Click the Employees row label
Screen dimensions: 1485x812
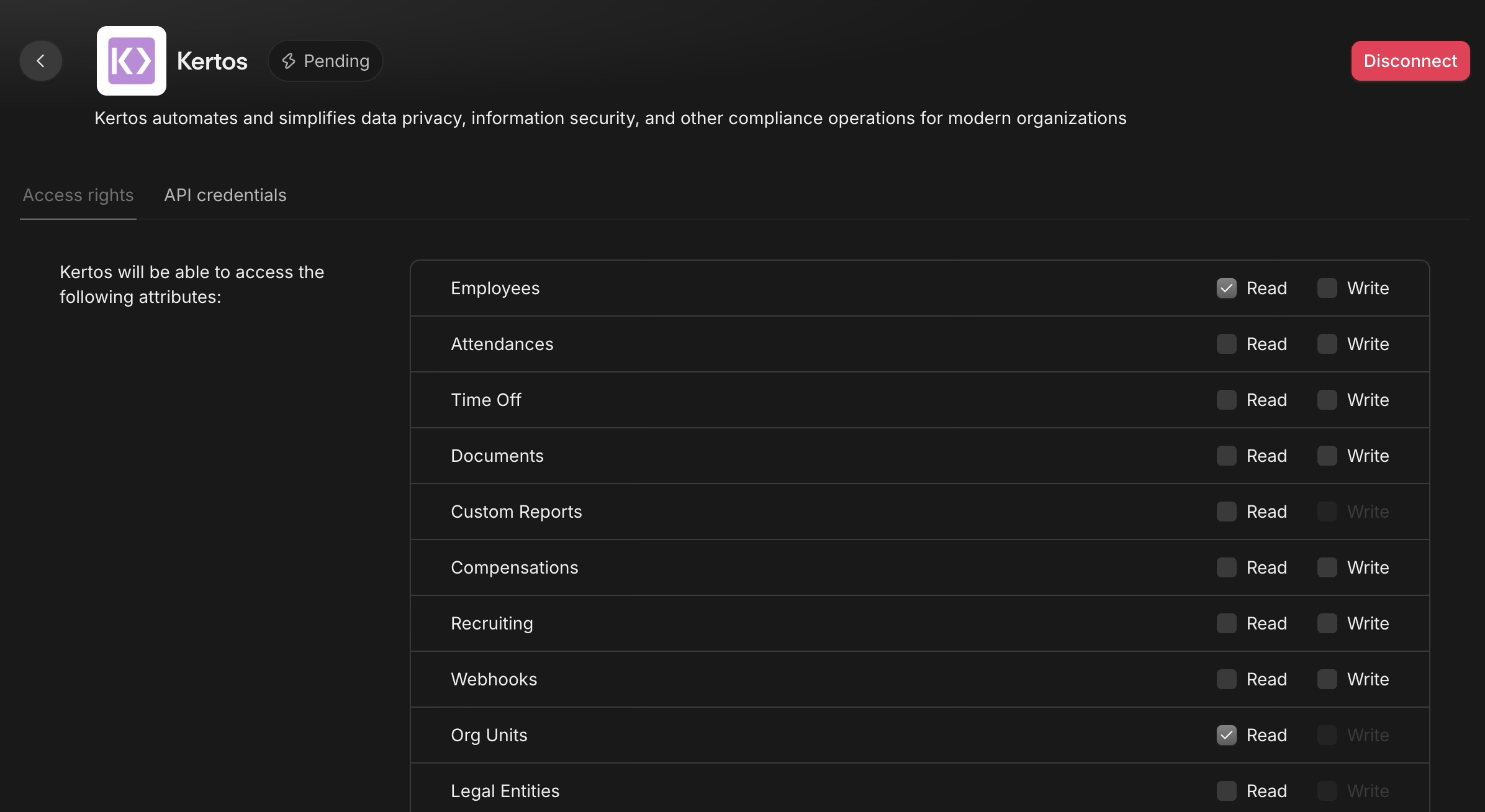tap(495, 288)
